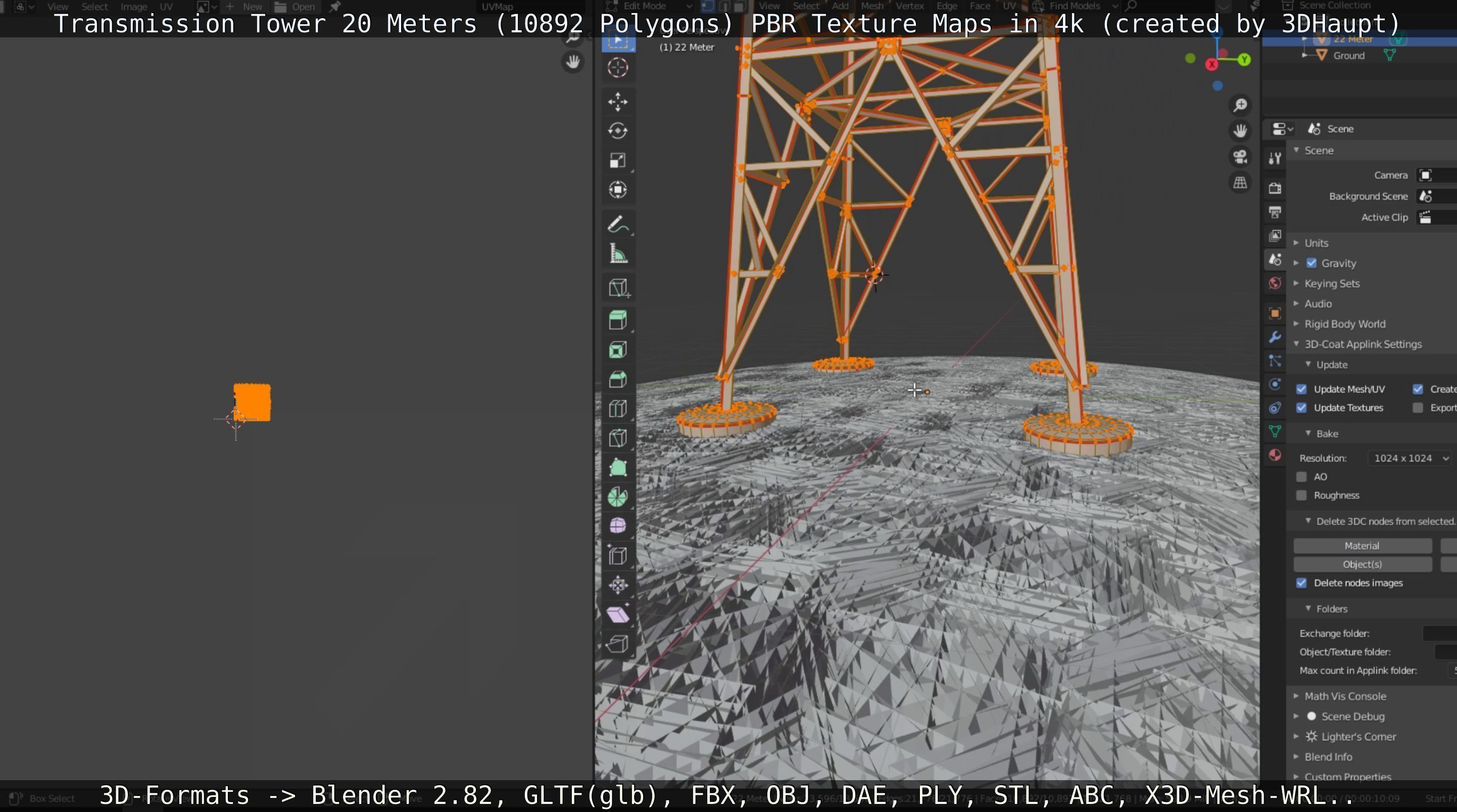This screenshot has width=1457, height=812.
Task: Click the 3D viewport pan hand icon
Action: coord(1240,131)
